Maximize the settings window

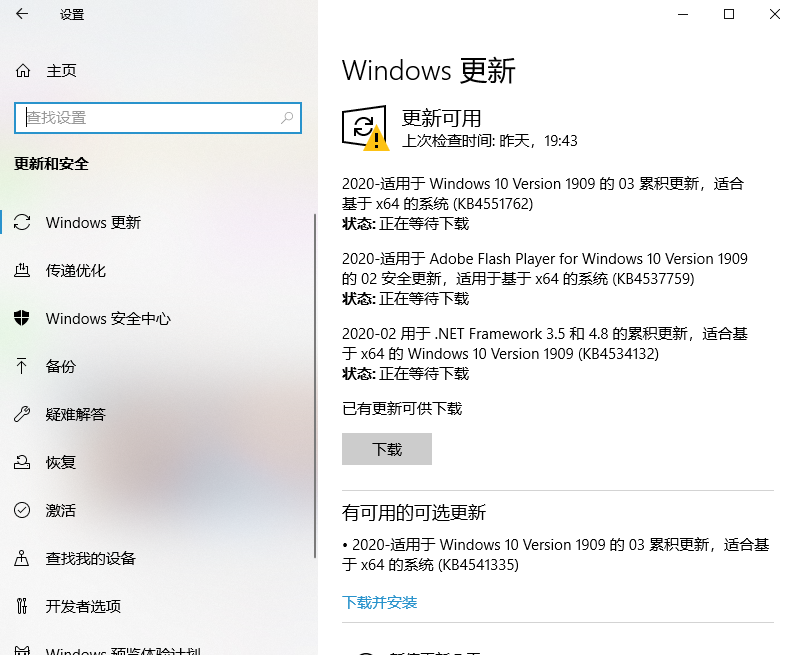point(729,14)
